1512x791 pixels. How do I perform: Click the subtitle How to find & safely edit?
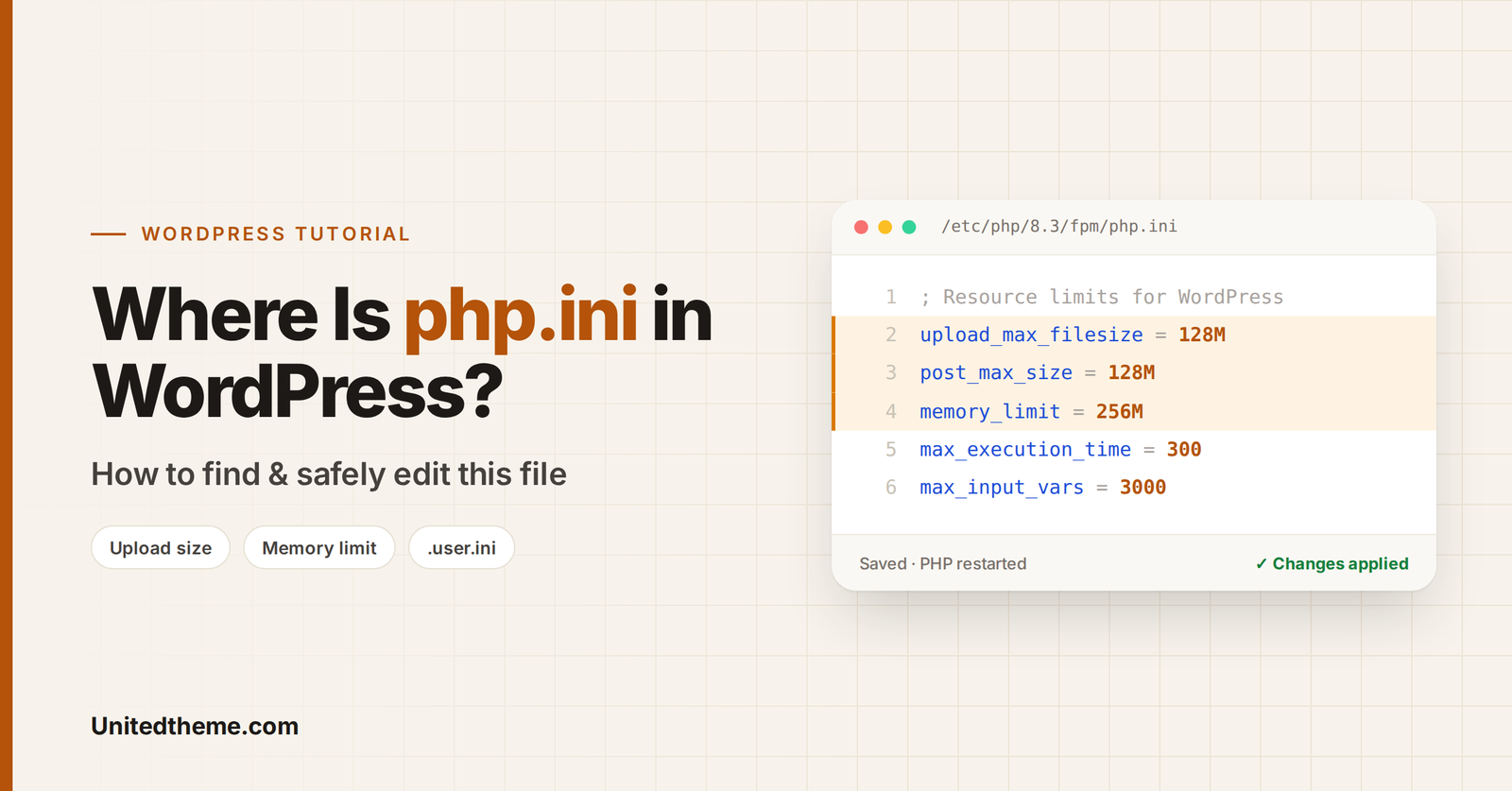coord(329,474)
